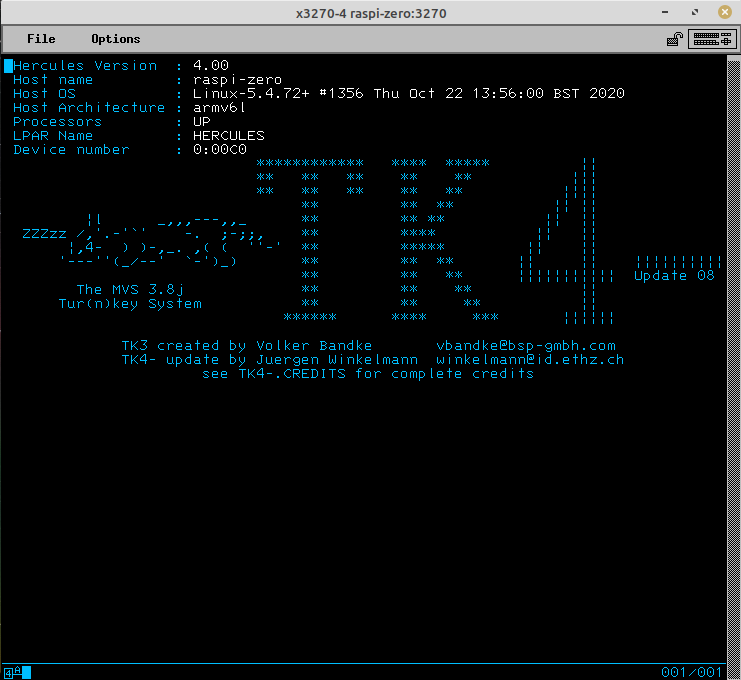This screenshot has height=680, width=741.
Task: Click the window title x3270-4 raspi-zero:3270
Action: point(371,13)
